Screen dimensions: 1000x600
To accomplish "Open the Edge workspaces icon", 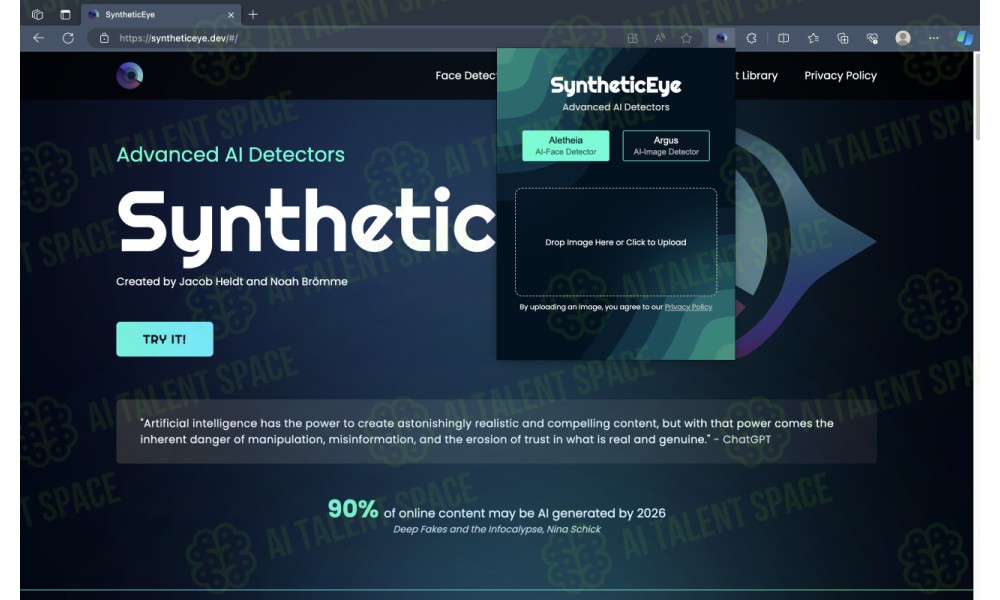I will pos(38,14).
